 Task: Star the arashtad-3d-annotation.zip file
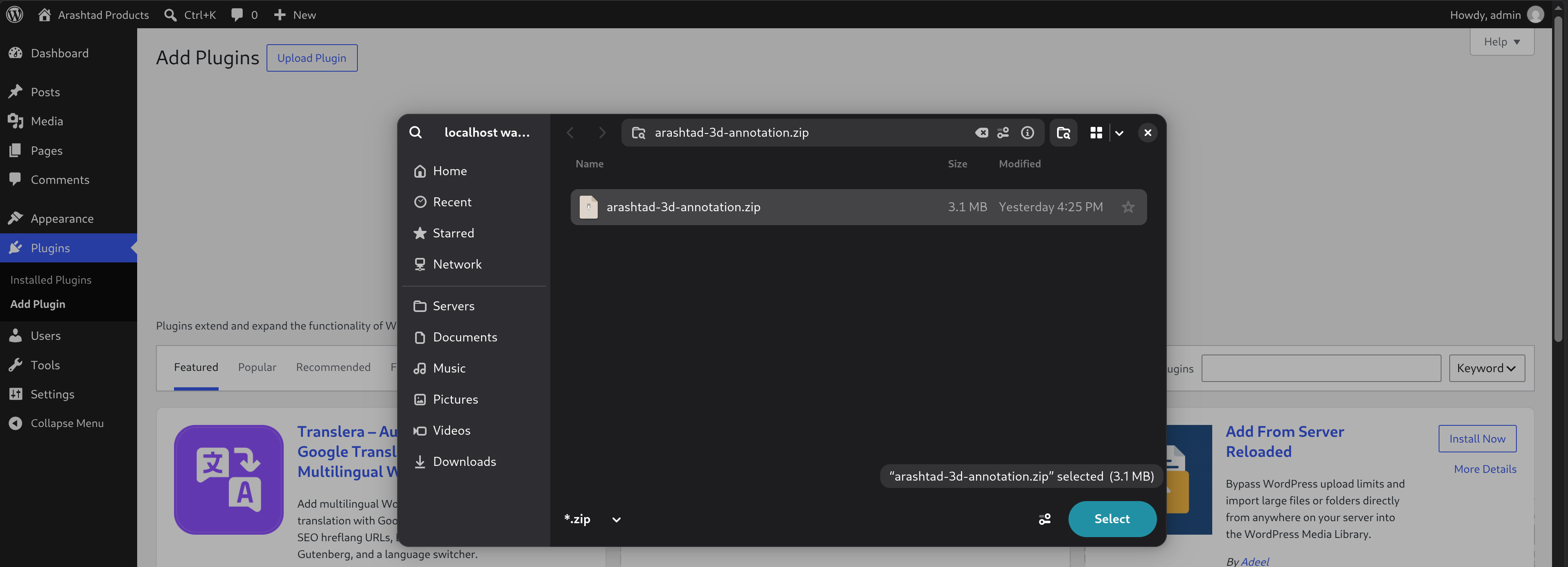click(1128, 207)
